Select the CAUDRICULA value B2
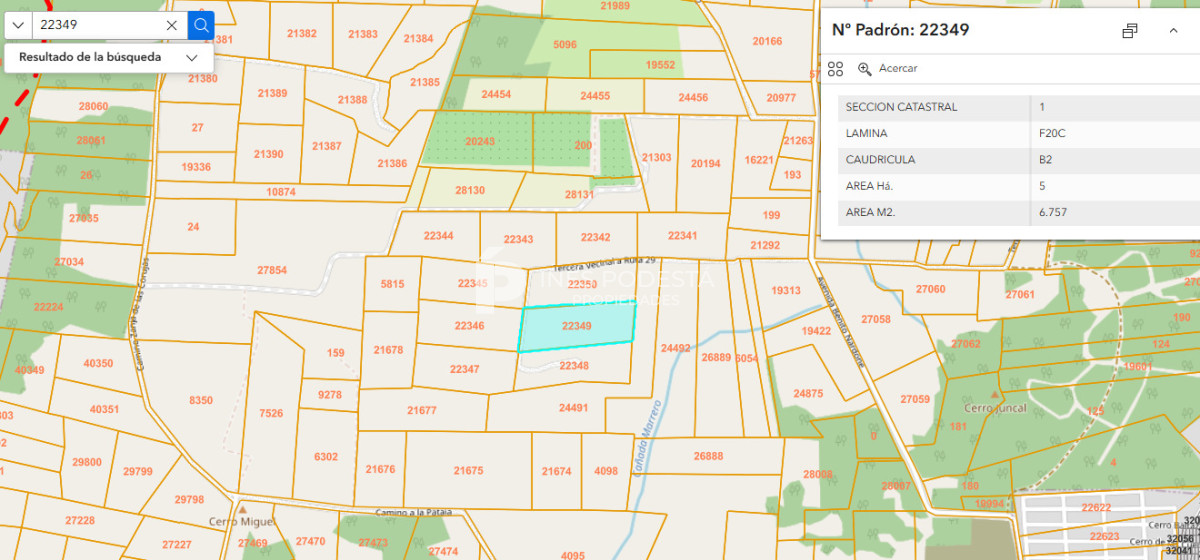The width and height of the screenshot is (1200, 560). point(1046,160)
